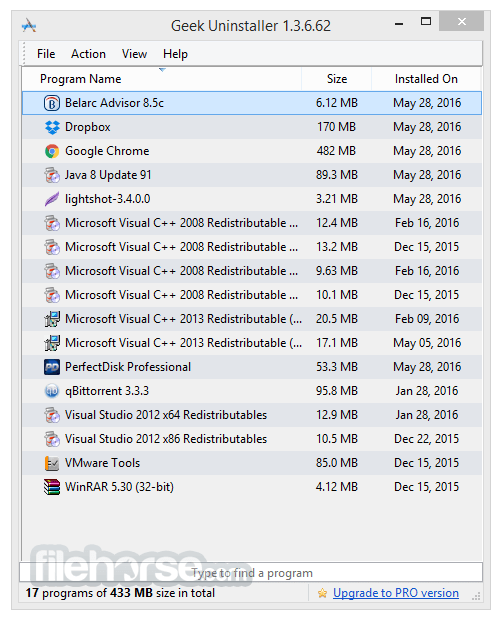Click the resize grip in status bar corner
This screenshot has height=617, width=499.
pos(477,596)
